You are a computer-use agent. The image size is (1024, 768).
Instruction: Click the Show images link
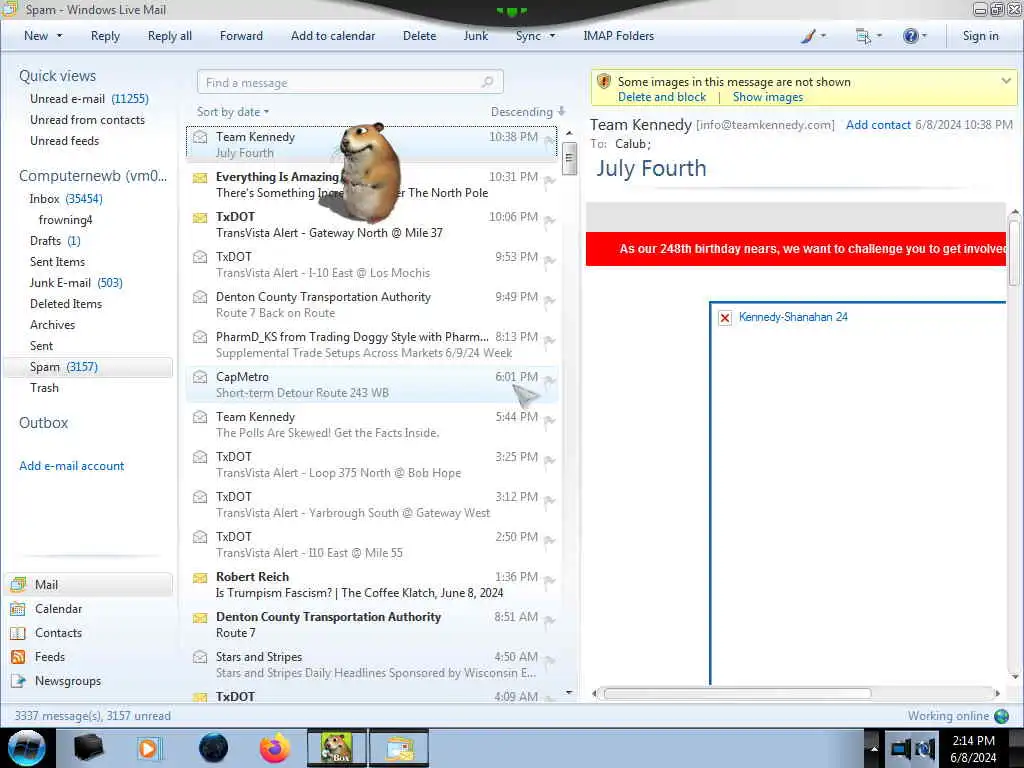pos(767,97)
